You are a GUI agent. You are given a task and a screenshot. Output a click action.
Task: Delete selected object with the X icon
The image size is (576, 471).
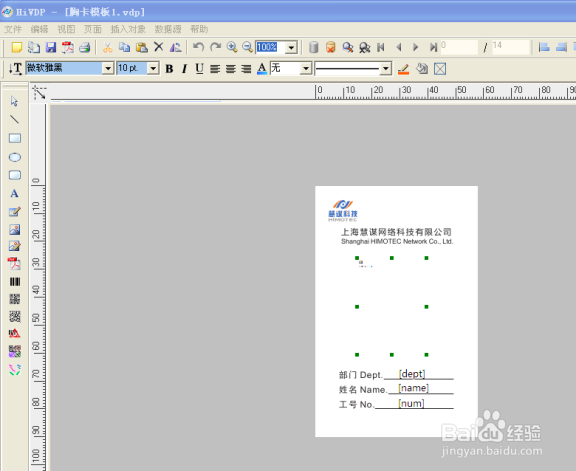[158, 47]
